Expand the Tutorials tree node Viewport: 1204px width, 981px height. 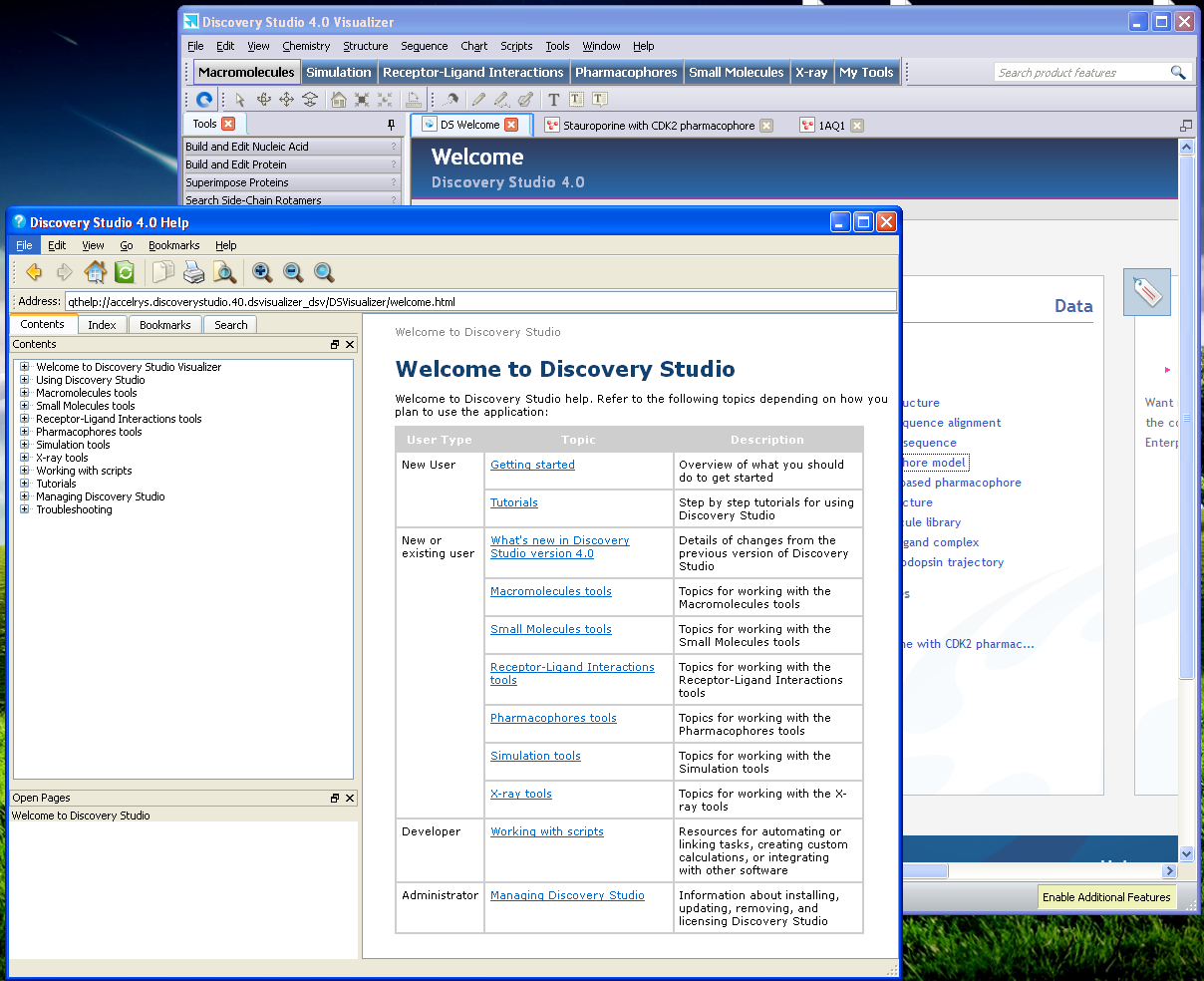click(x=25, y=484)
